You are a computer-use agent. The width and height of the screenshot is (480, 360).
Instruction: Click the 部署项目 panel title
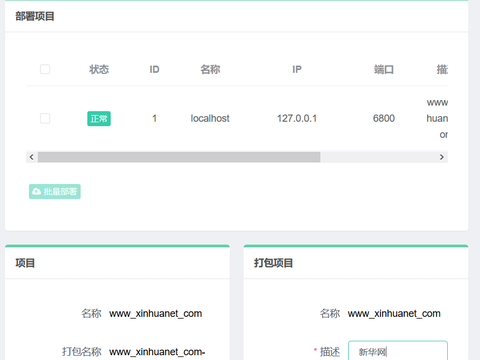click(x=35, y=16)
